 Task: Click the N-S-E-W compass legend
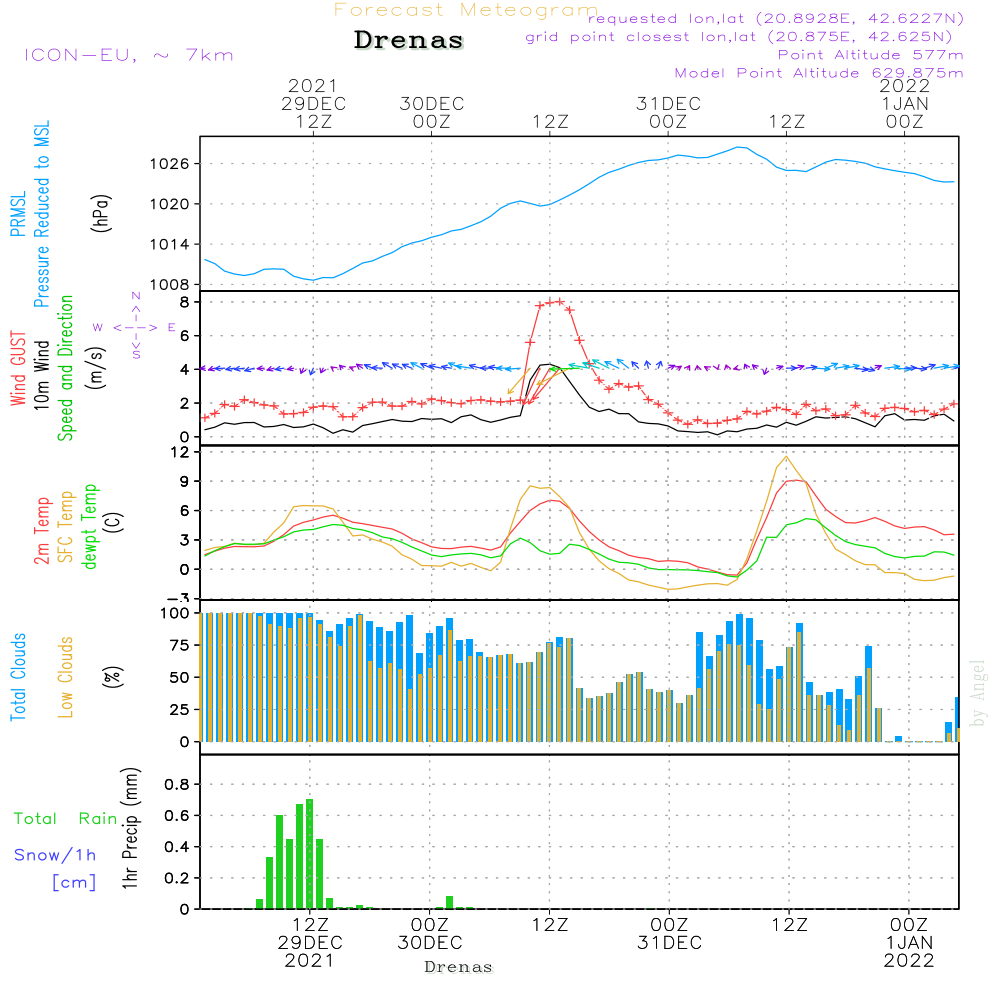[136, 327]
